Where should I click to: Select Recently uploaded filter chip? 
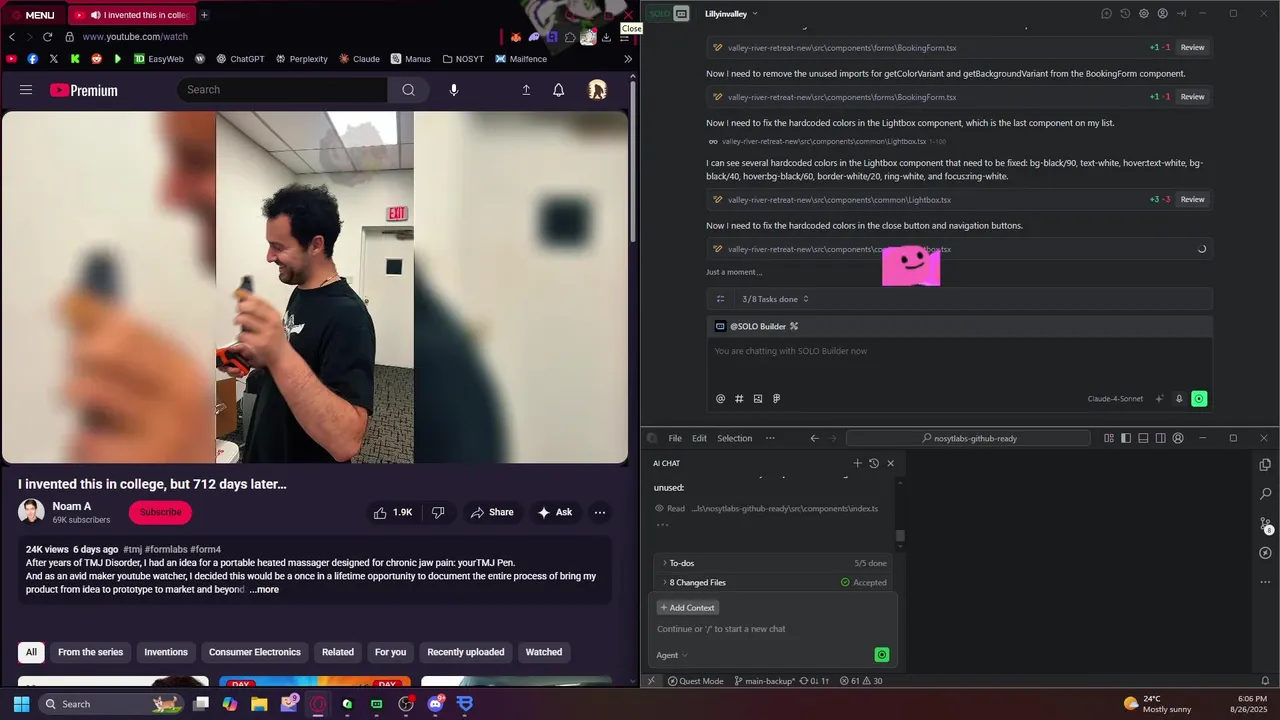click(x=466, y=652)
